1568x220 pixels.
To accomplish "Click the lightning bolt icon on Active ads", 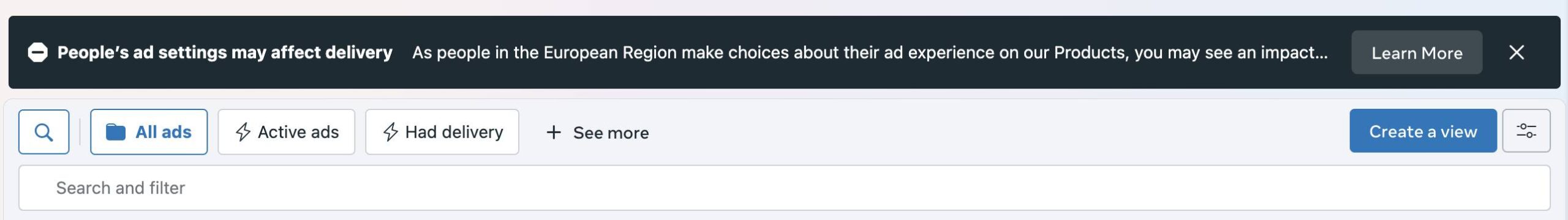I will pyautogui.click(x=243, y=132).
